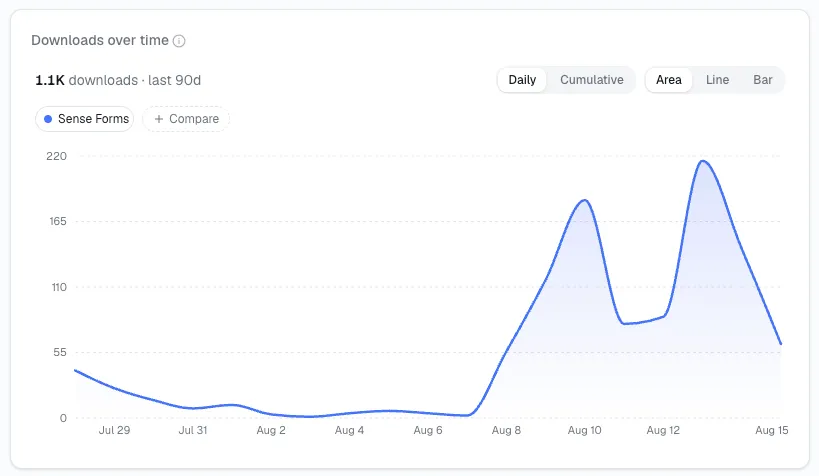The width and height of the screenshot is (819, 476).
Task: Click the Jul 29 axis label
Action: [114, 430]
